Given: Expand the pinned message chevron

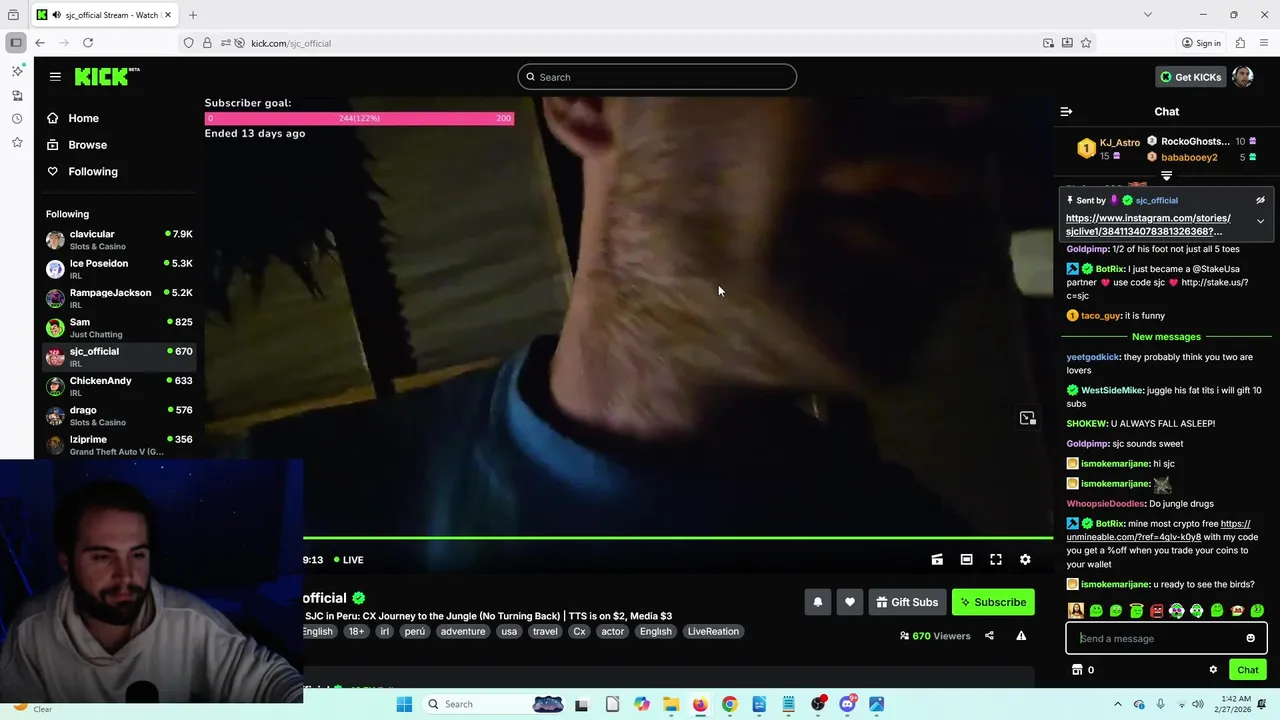Looking at the screenshot, I should click(1260, 221).
